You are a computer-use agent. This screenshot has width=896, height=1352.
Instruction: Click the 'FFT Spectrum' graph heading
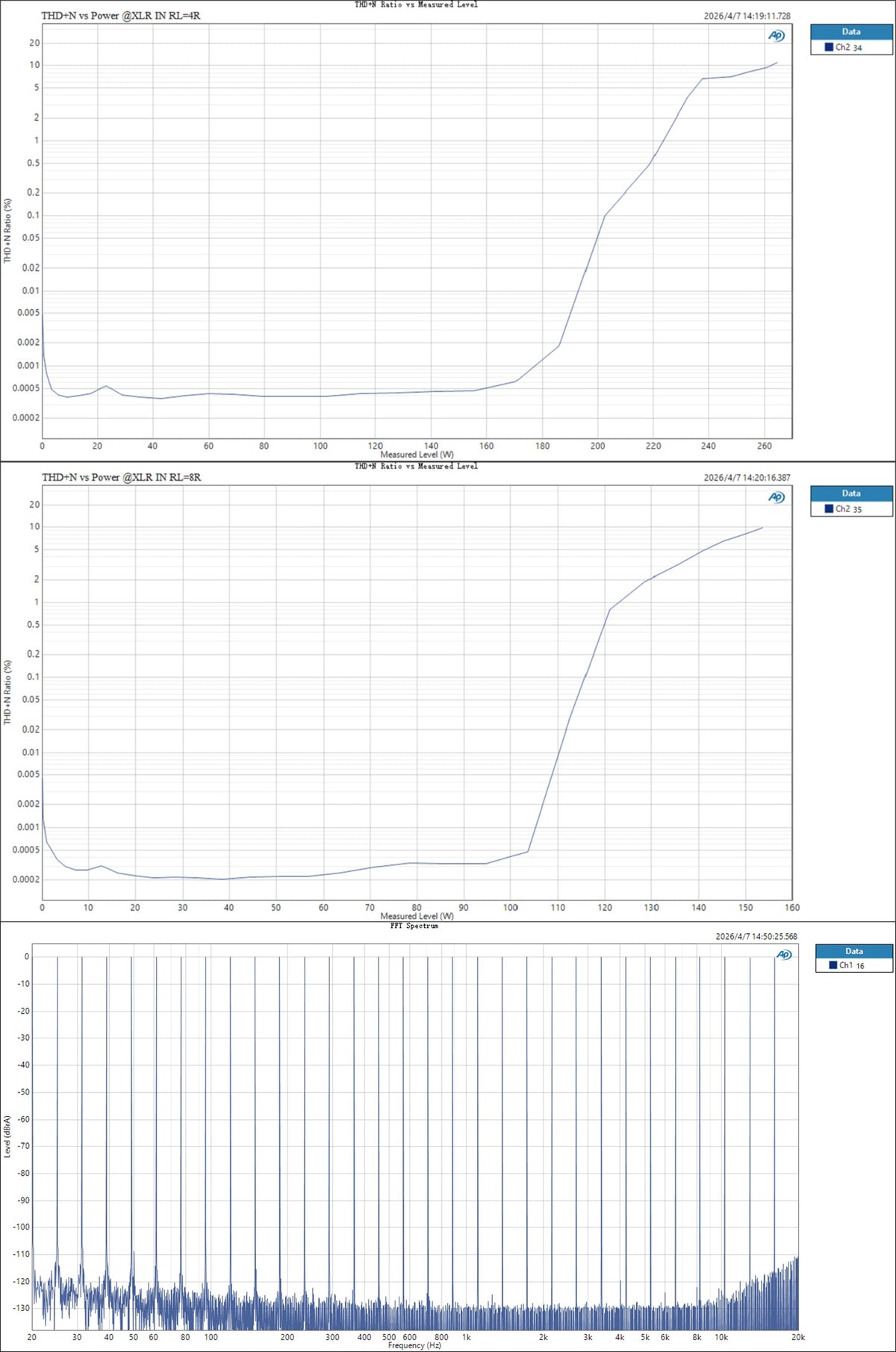414,926
